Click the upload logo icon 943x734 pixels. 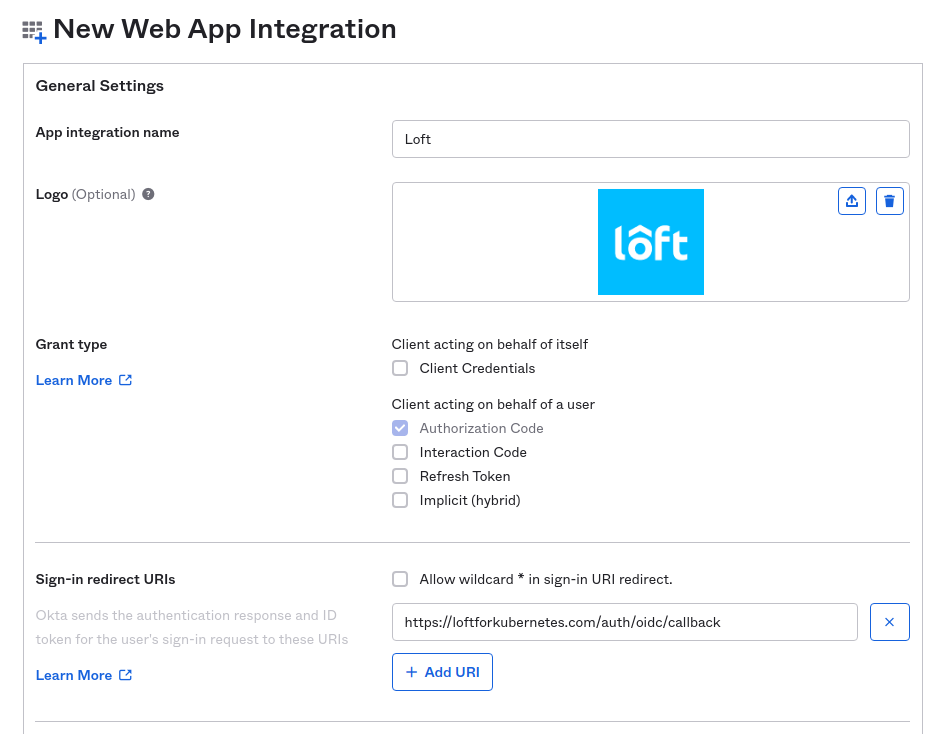point(851,200)
